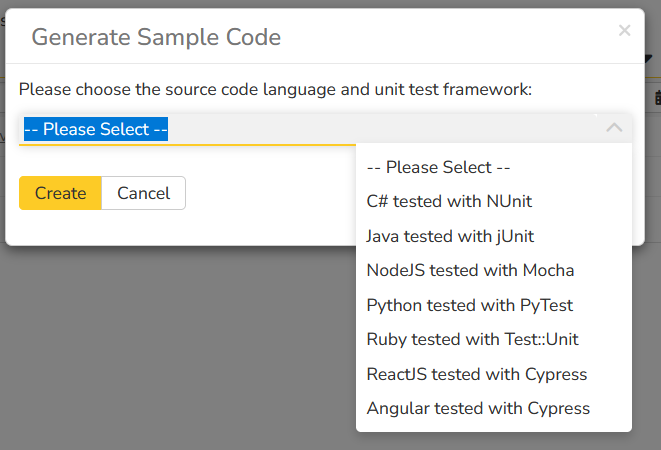This screenshot has width=661, height=450.
Task: Choose ReactJS tested with Cypress
Action: [476, 374]
